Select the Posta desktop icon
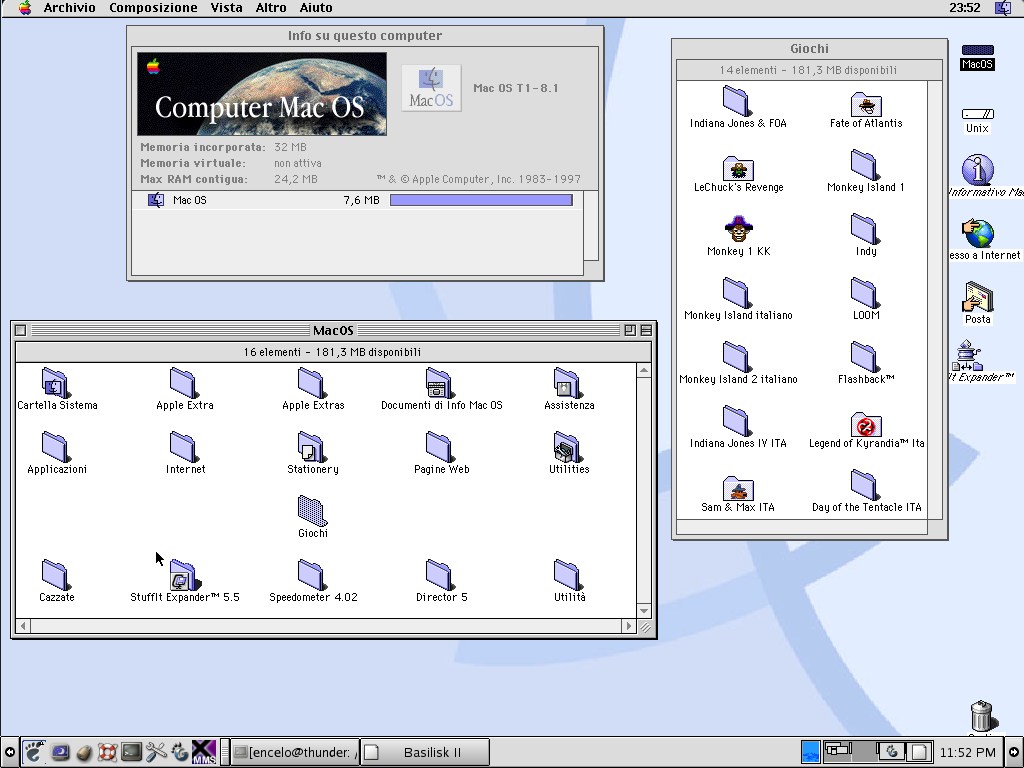Screen dimensions: 1024x768 pos(978,303)
